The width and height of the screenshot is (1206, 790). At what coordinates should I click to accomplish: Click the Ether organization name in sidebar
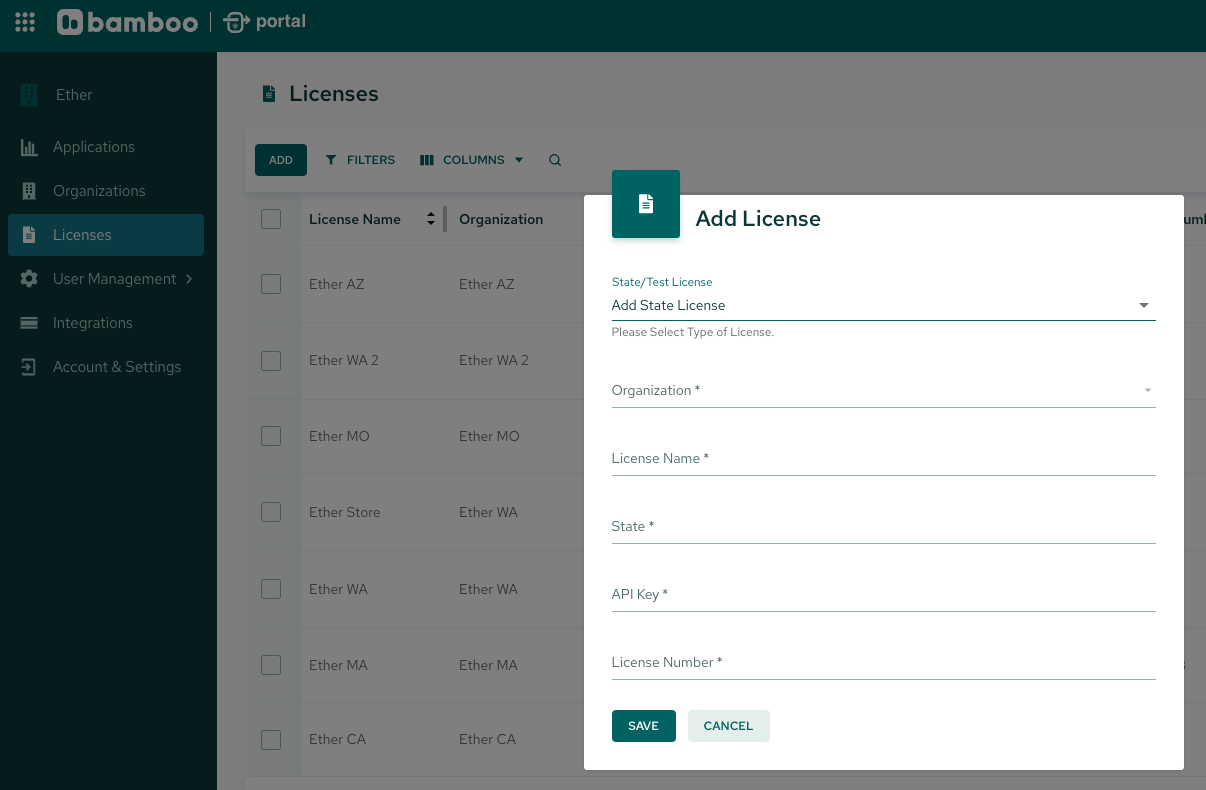tap(74, 95)
